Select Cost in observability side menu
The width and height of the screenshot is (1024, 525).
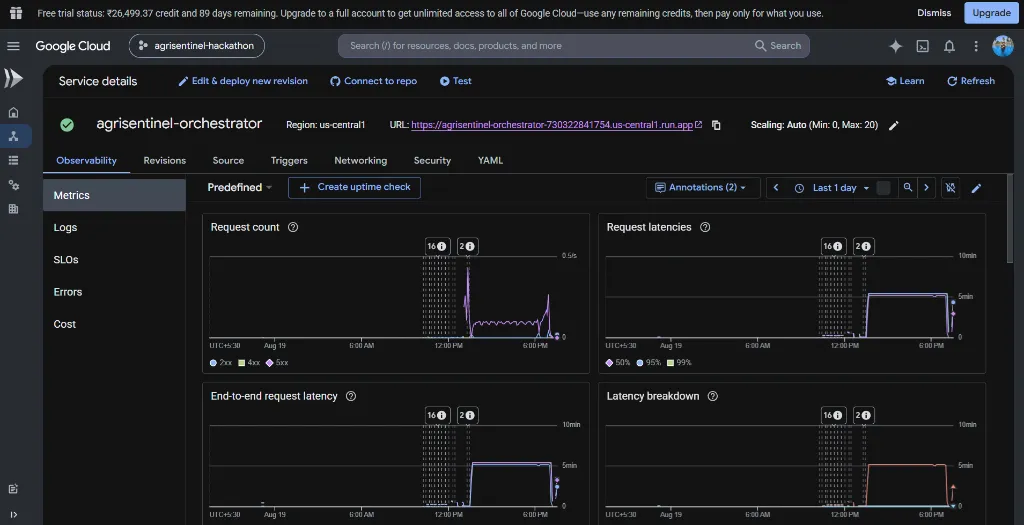click(x=114, y=324)
